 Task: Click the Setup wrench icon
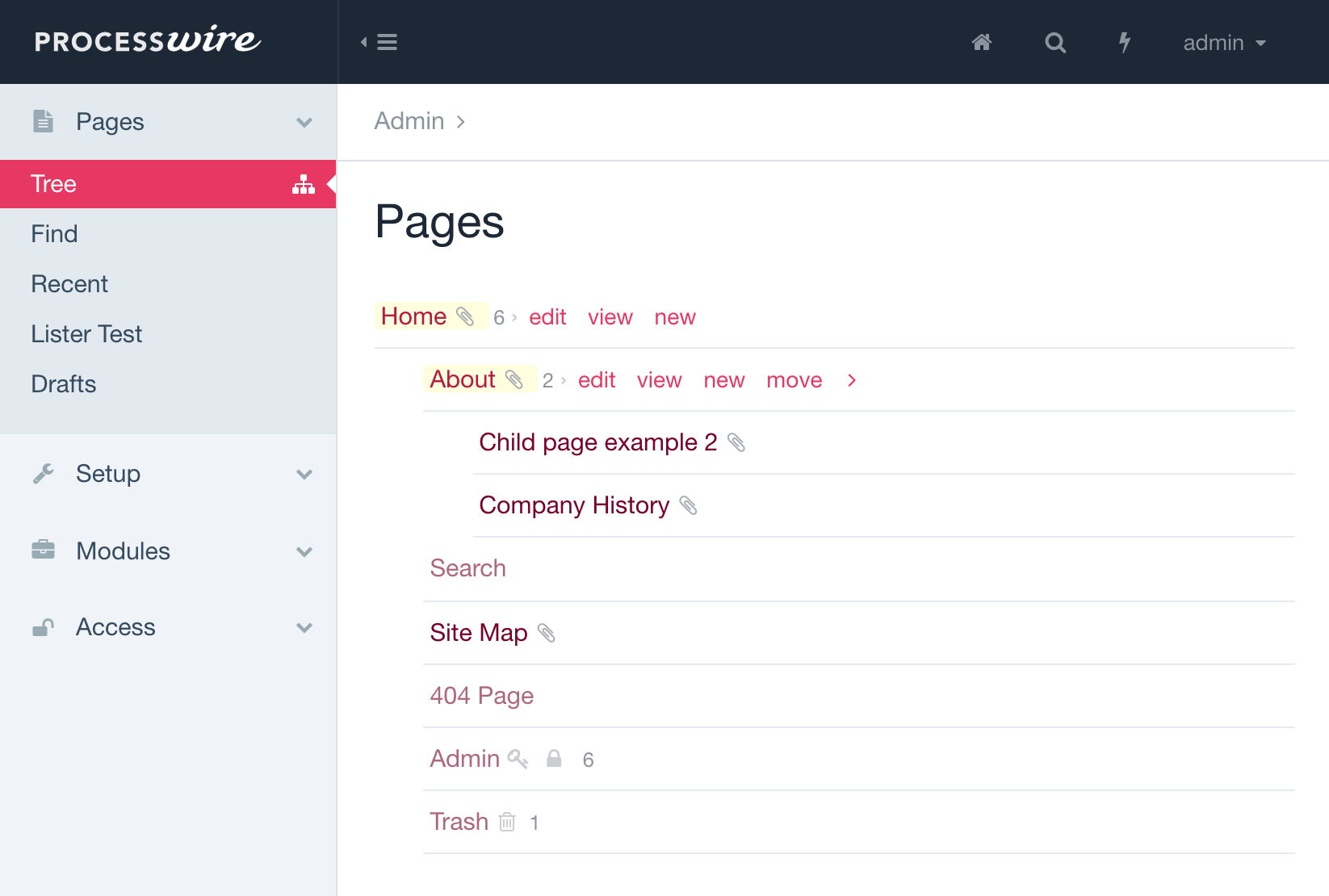(43, 474)
